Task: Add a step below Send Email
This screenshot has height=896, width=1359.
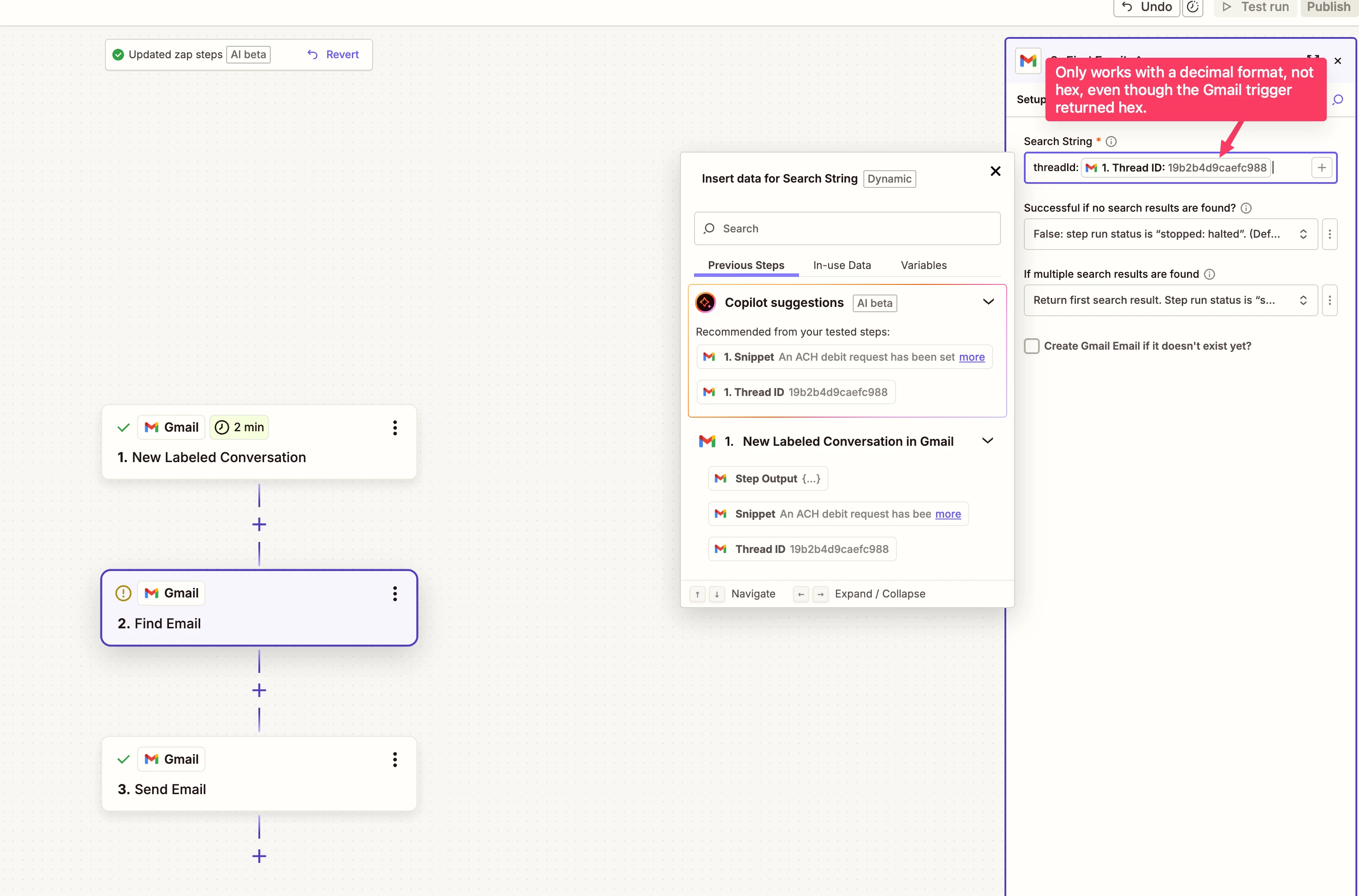Action: (259, 856)
